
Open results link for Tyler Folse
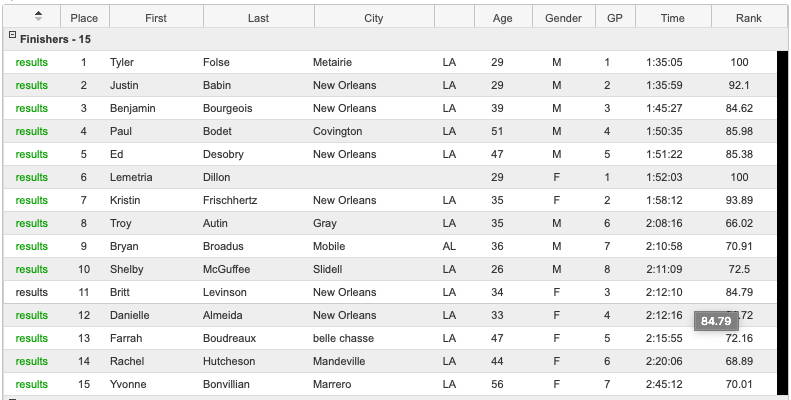(32, 63)
